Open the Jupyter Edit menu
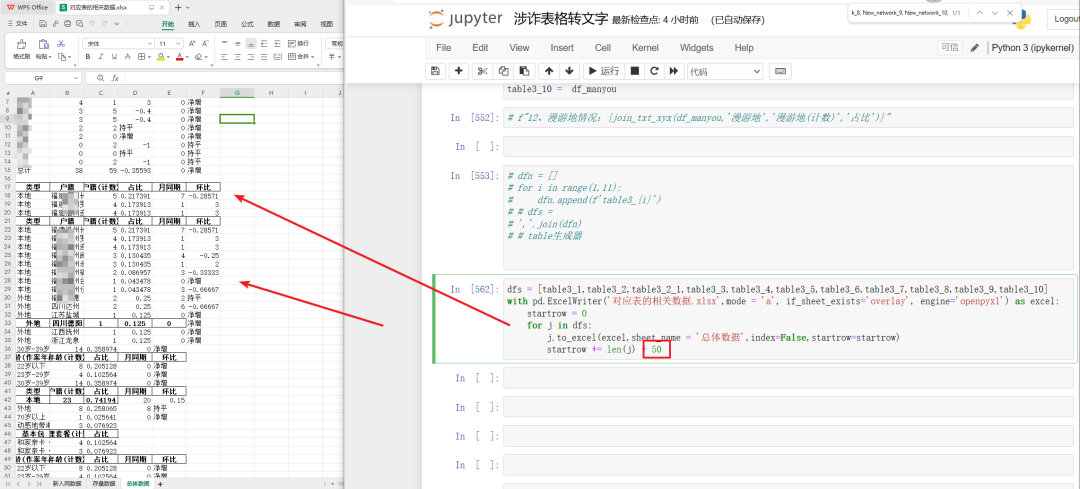Viewport: 1080px width, 489px height. pos(480,48)
